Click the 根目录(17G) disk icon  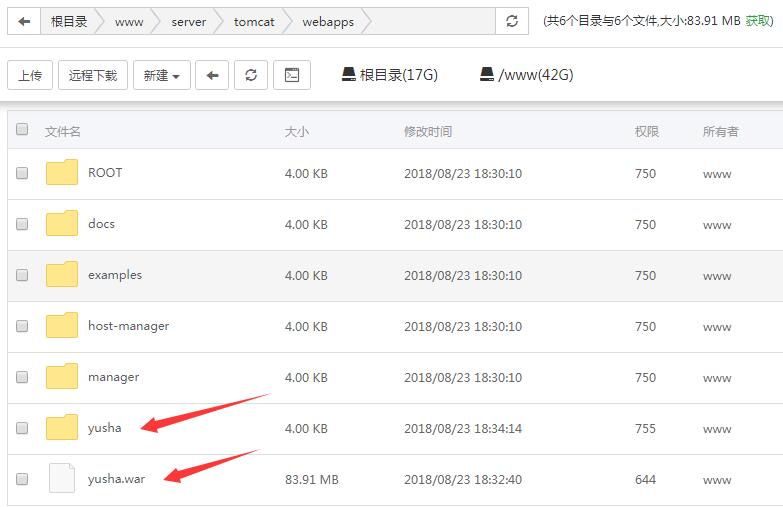point(349,74)
